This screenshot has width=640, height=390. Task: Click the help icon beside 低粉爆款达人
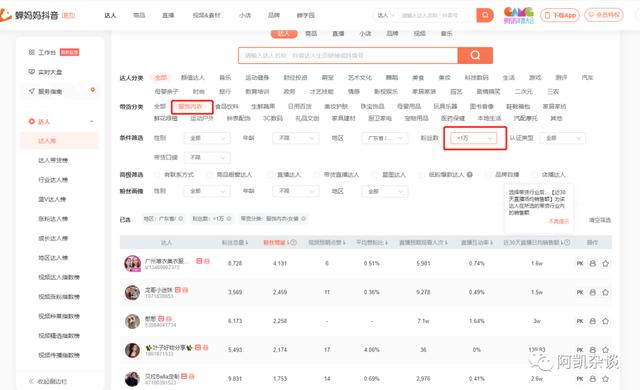(470, 175)
